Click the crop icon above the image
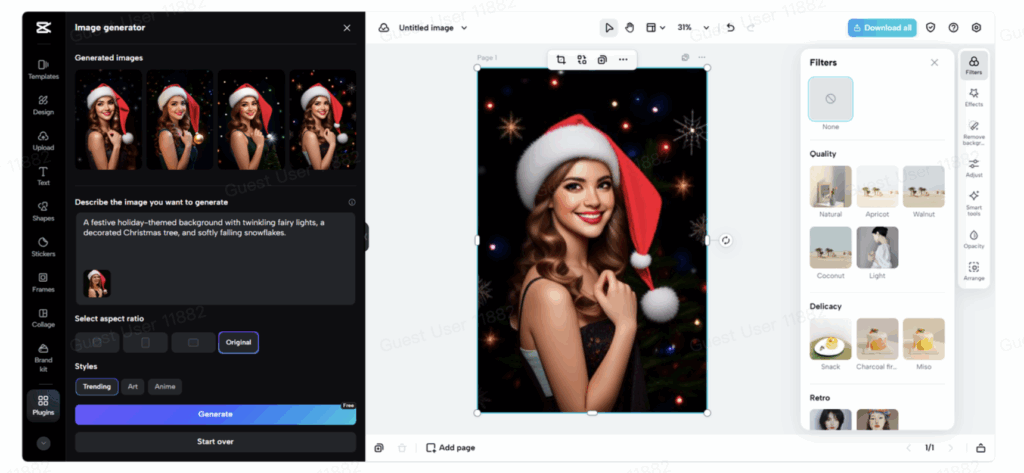Screen dimensions: 1024x473 click(x=560, y=60)
